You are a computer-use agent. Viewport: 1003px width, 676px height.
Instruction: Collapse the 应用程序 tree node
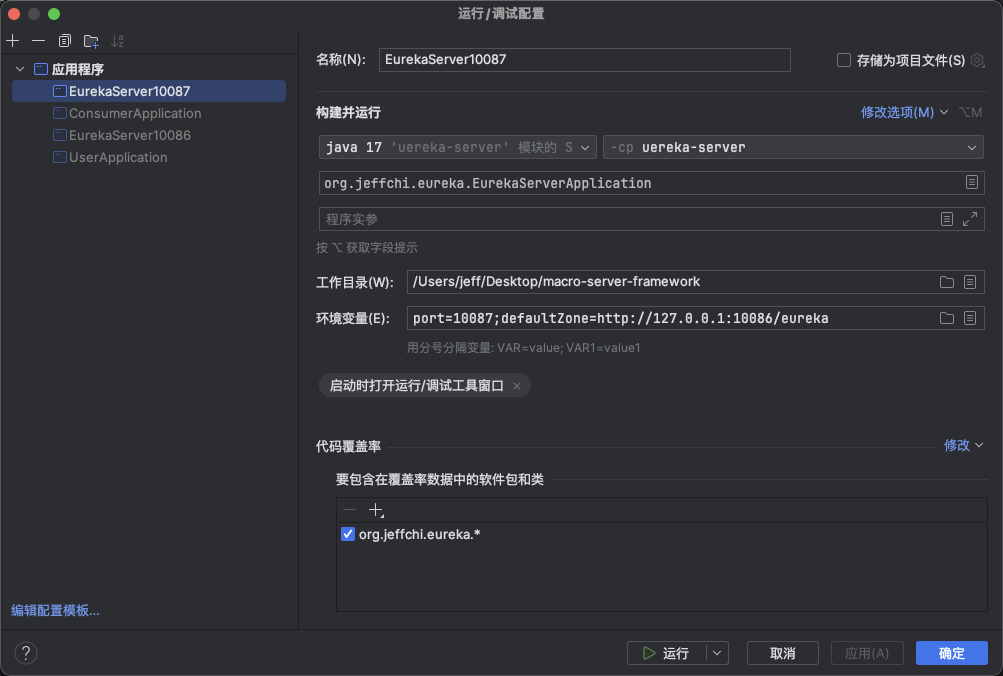pos(20,69)
